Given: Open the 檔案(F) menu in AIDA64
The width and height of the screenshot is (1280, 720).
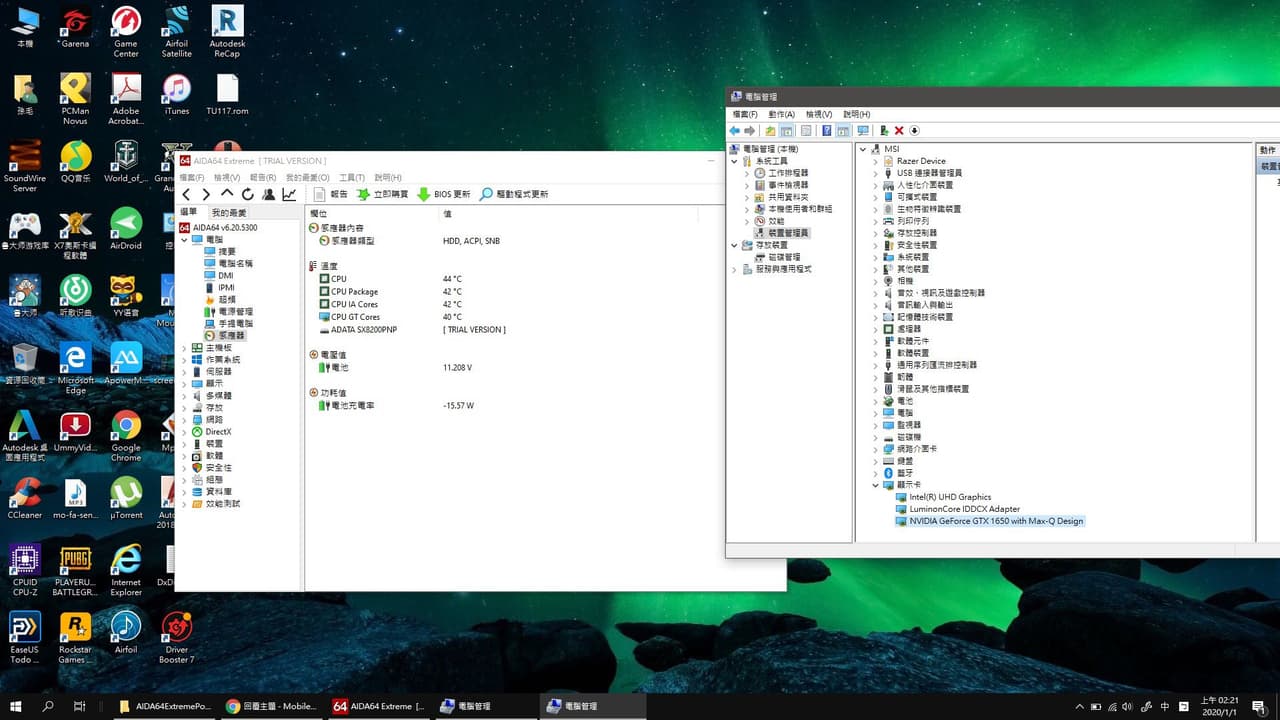Looking at the screenshot, I should [191, 178].
